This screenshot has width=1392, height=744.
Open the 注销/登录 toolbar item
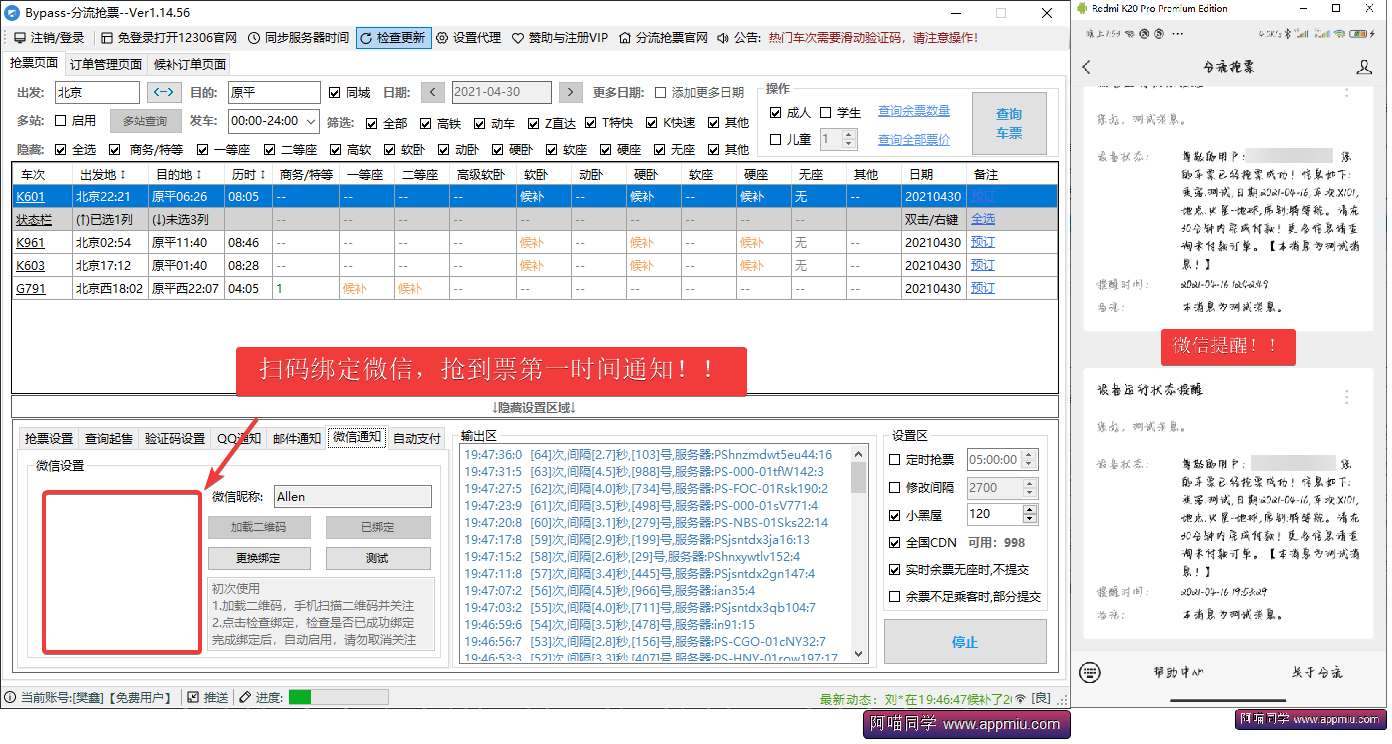click(x=48, y=38)
